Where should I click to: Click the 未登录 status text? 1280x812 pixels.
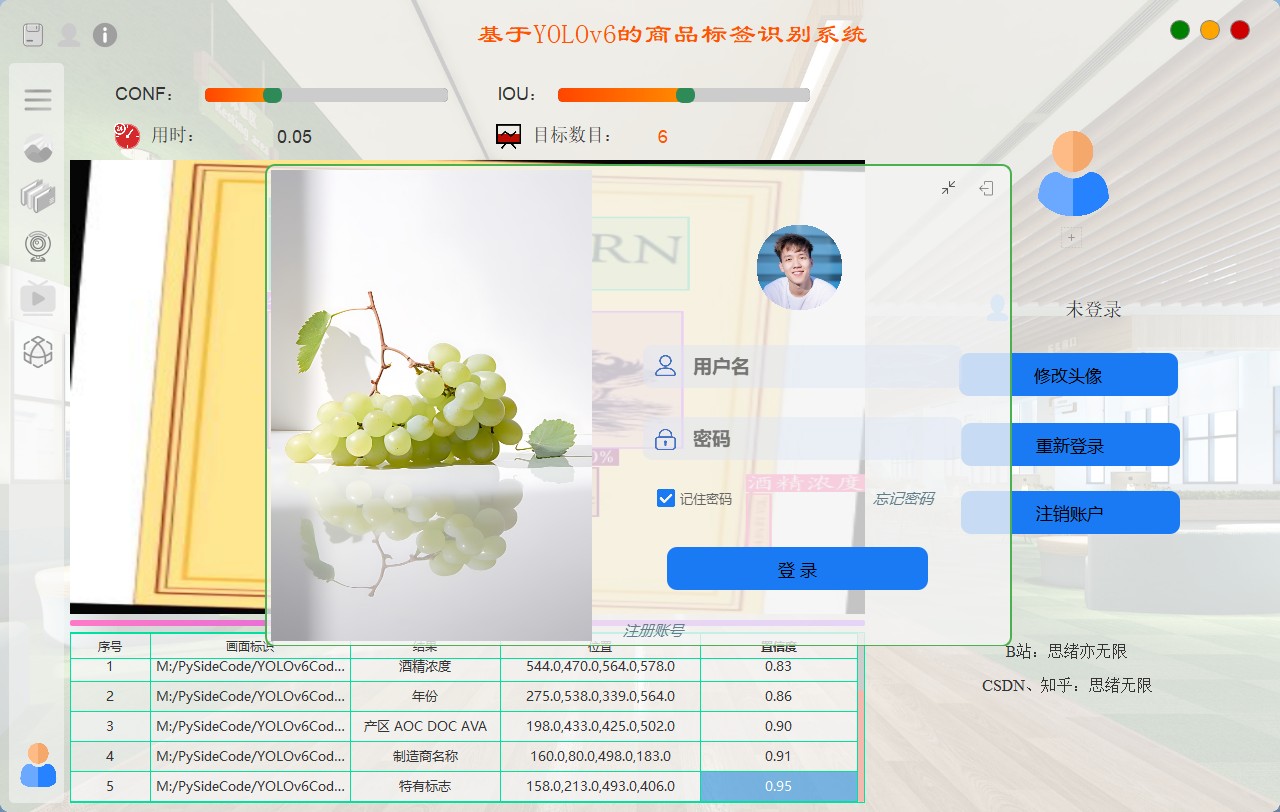1093,309
